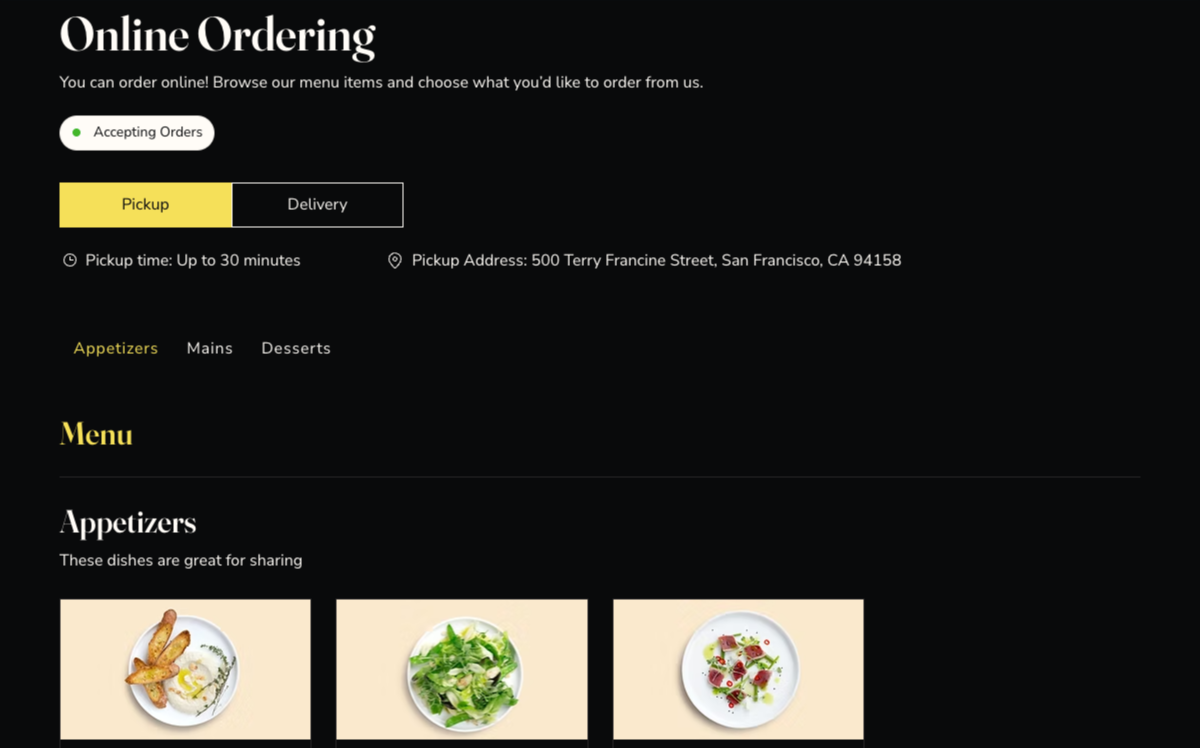Viewport: 1200px width, 748px height.
Task: Open the bread and hummus dish thumbnail
Action: pos(185,668)
